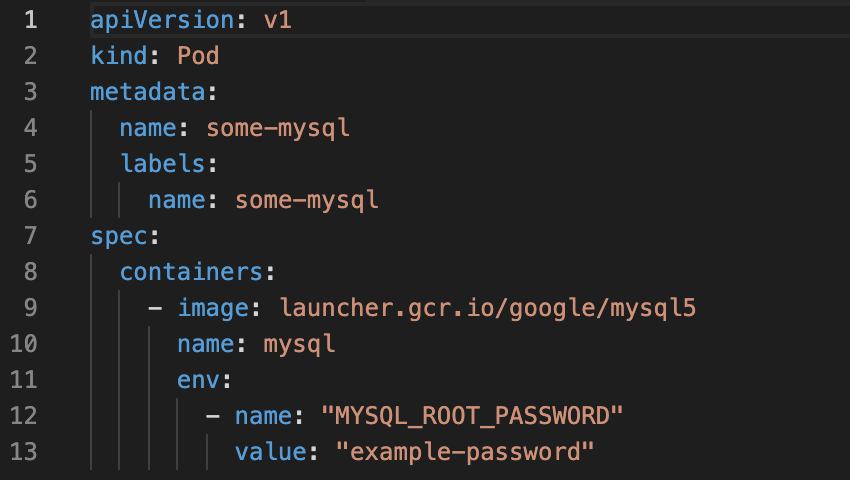Click the spec key on line 7
This screenshot has height=480, width=850.
pos(119,237)
